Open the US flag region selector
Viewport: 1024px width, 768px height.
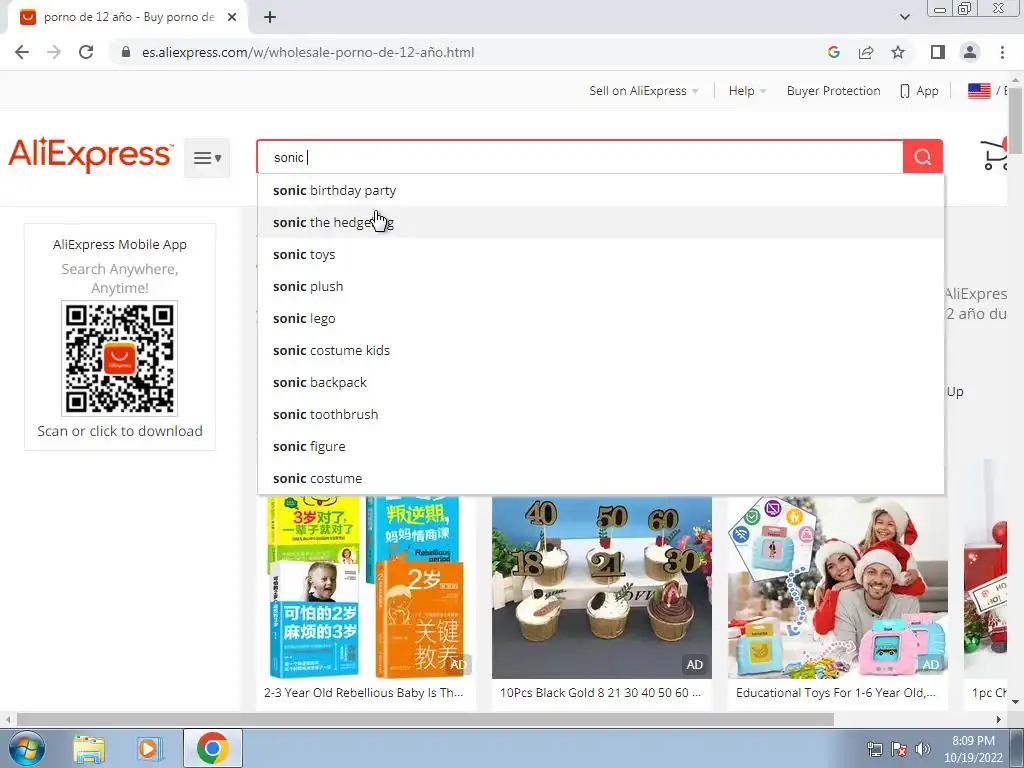coord(979,91)
